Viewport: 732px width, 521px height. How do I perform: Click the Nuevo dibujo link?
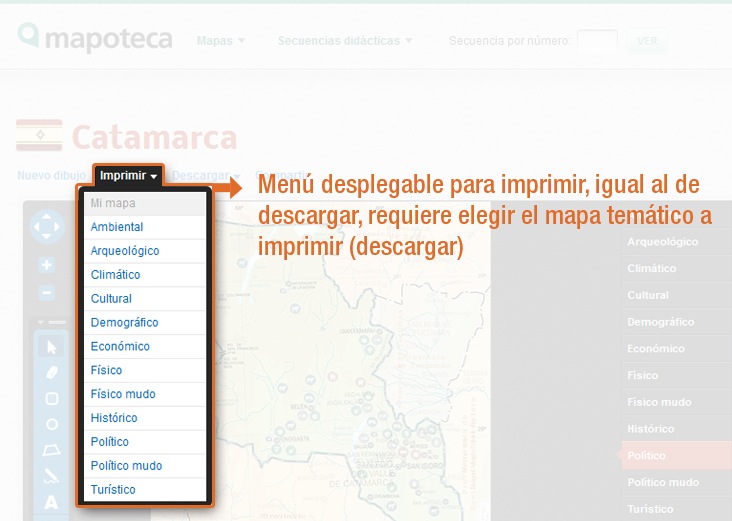(51, 176)
